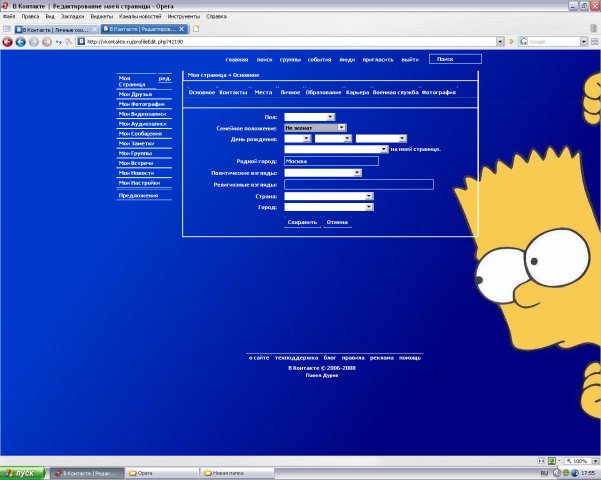The height and width of the screenshot is (480, 601).
Task: Open the Правка menu
Action: point(30,16)
